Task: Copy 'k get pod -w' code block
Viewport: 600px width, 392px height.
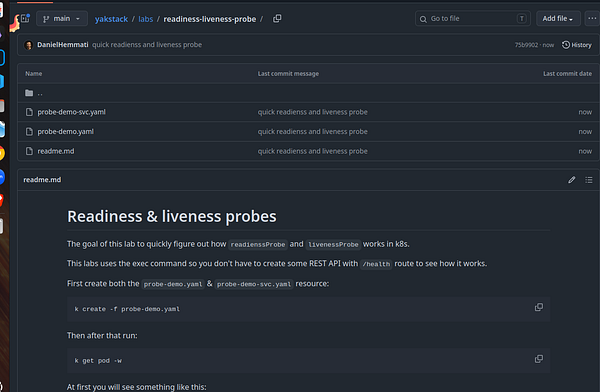Action: [539, 359]
